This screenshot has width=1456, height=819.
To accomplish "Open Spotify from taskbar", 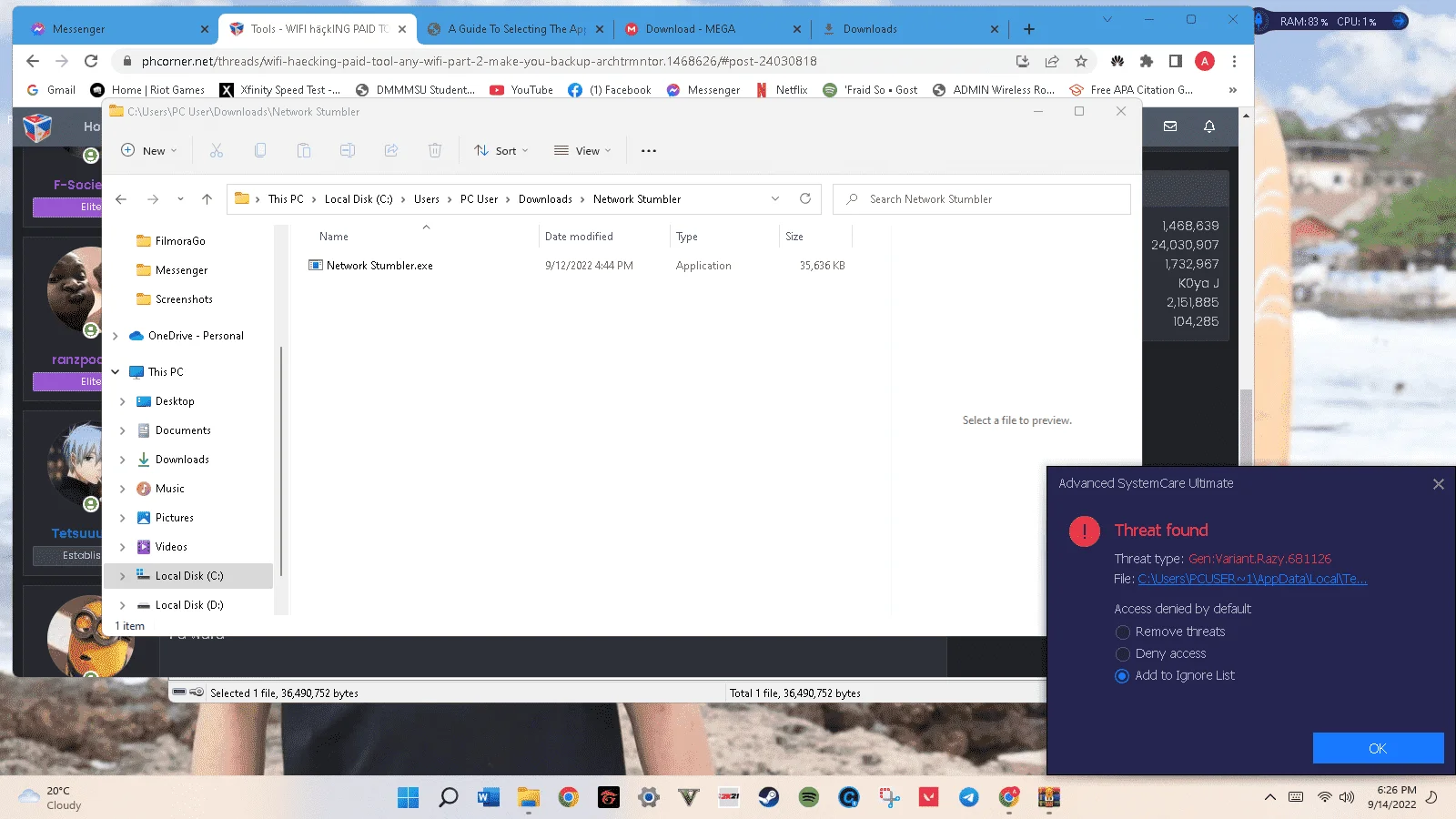I will coord(809,798).
